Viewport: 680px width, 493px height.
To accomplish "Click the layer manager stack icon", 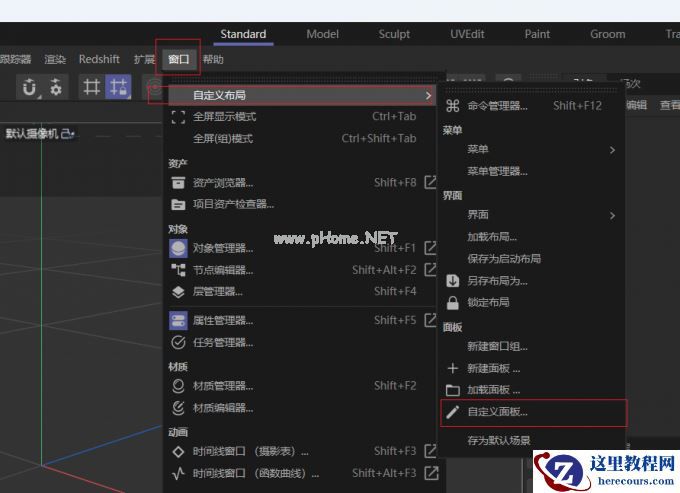I will [x=178, y=292].
